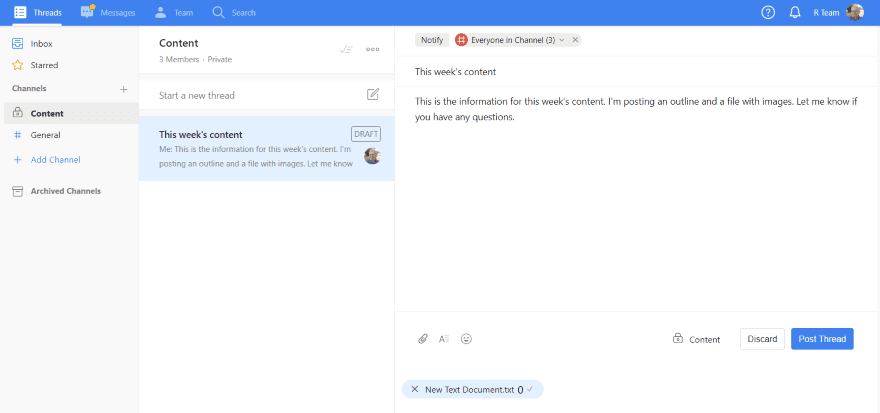Click the Content channel header title

(x=178, y=43)
